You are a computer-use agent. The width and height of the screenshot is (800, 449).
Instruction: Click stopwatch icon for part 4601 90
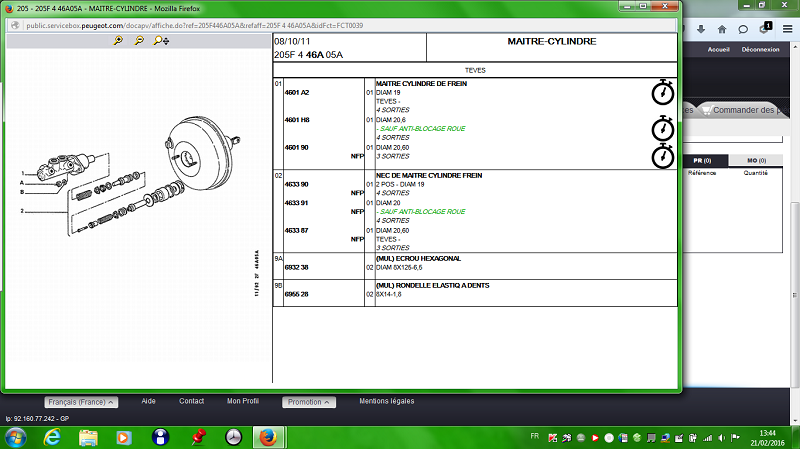click(x=663, y=156)
